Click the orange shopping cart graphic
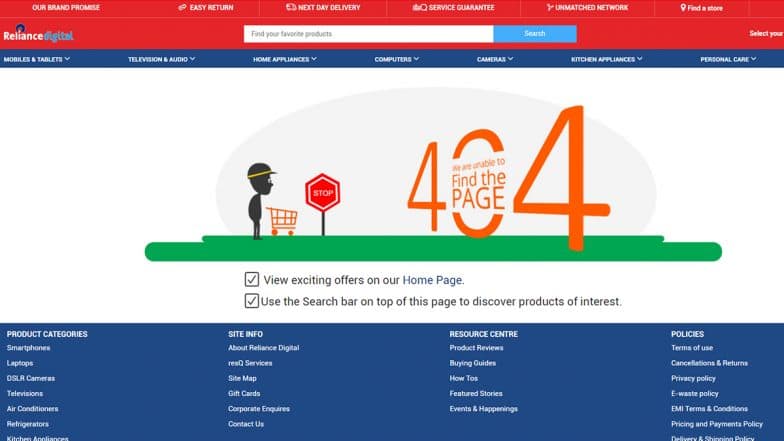Screen dimensions: 784x441 [282, 221]
